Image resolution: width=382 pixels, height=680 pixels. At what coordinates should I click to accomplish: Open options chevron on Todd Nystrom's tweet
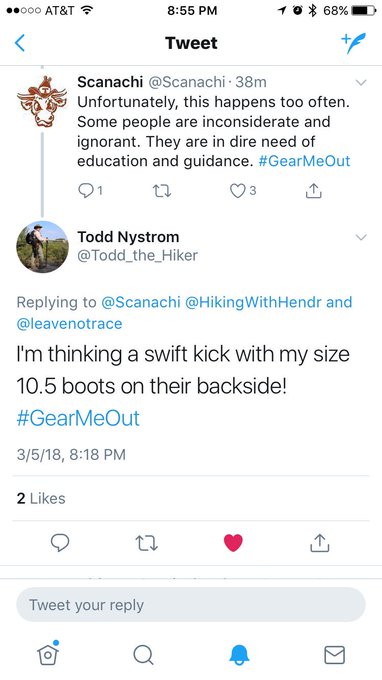(x=361, y=237)
